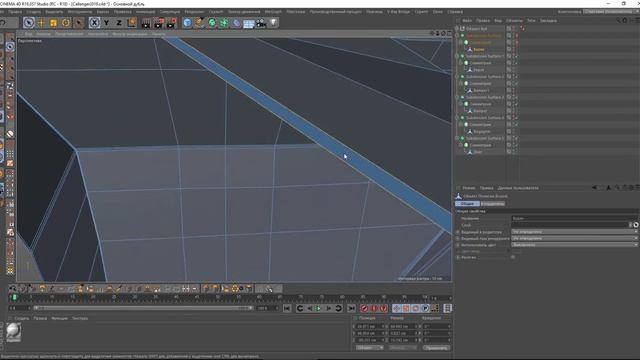The height and width of the screenshot is (360, 640).
Task: Toggle enable checkmark of Subdivision Surface.4
Action: [516, 118]
